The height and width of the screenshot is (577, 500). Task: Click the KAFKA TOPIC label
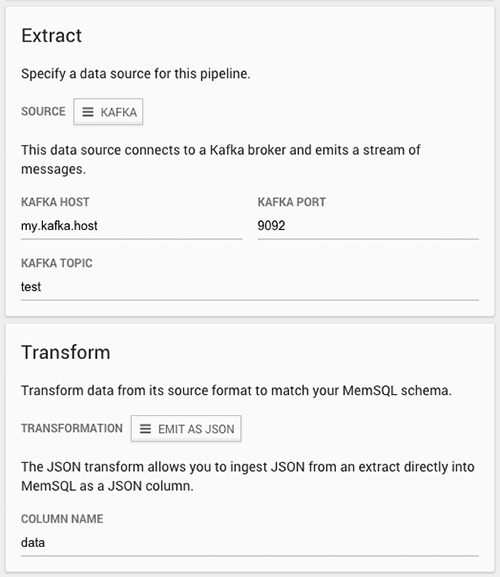click(x=57, y=263)
